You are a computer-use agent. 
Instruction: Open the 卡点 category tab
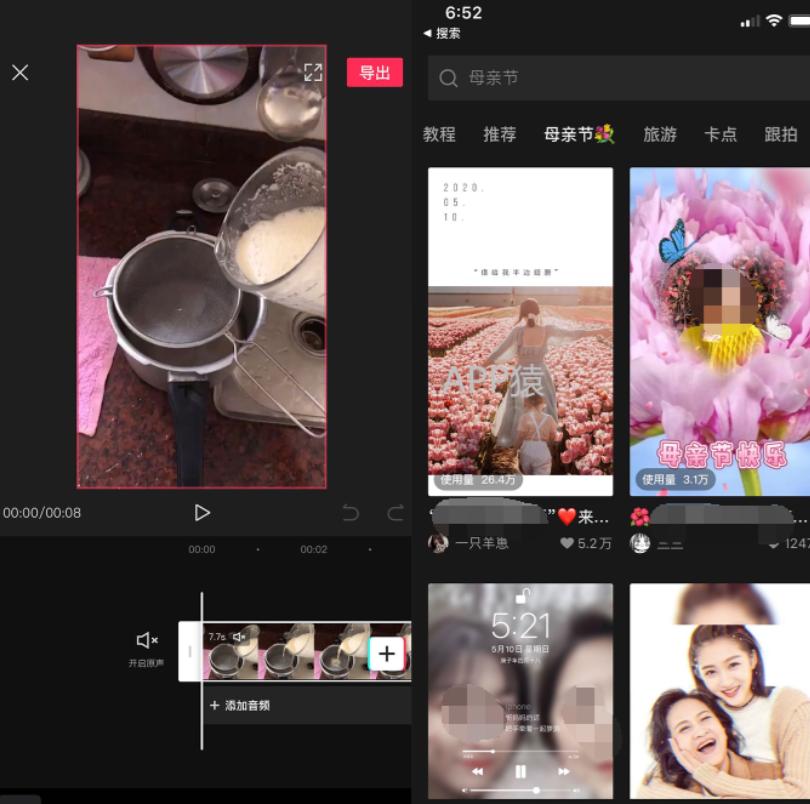point(722,135)
